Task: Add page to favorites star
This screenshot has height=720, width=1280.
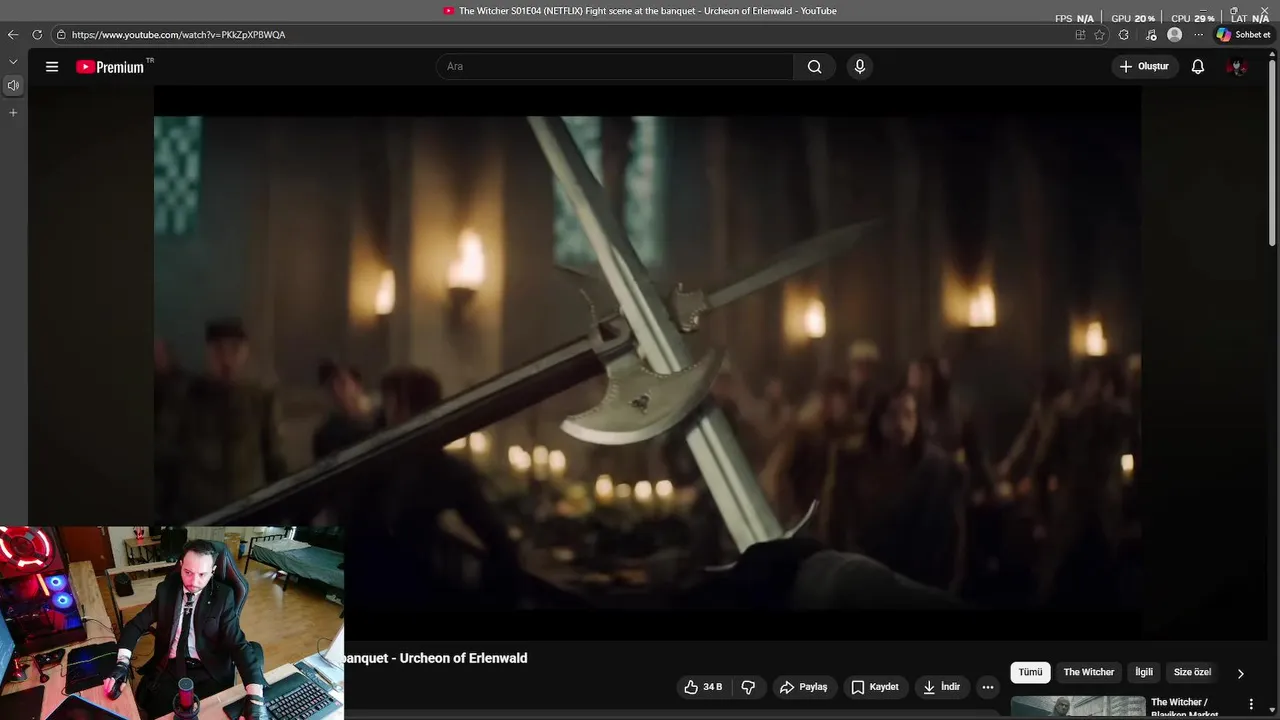Action: (1100, 35)
